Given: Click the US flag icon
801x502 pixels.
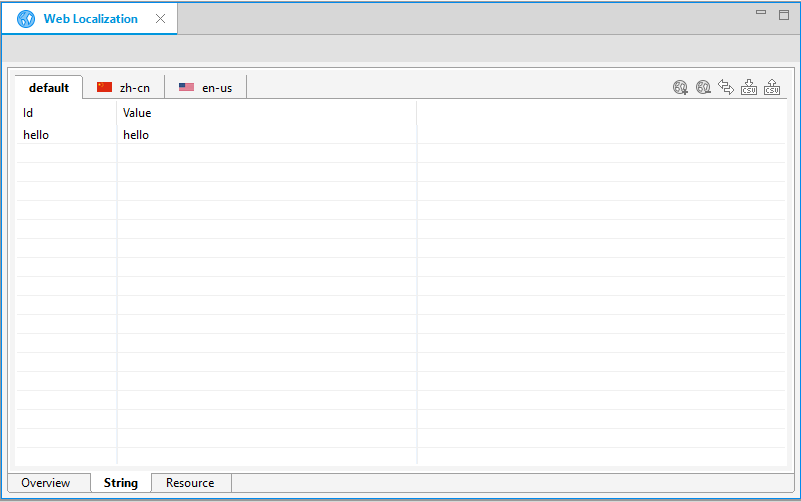Looking at the screenshot, I should click(x=186, y=88).
